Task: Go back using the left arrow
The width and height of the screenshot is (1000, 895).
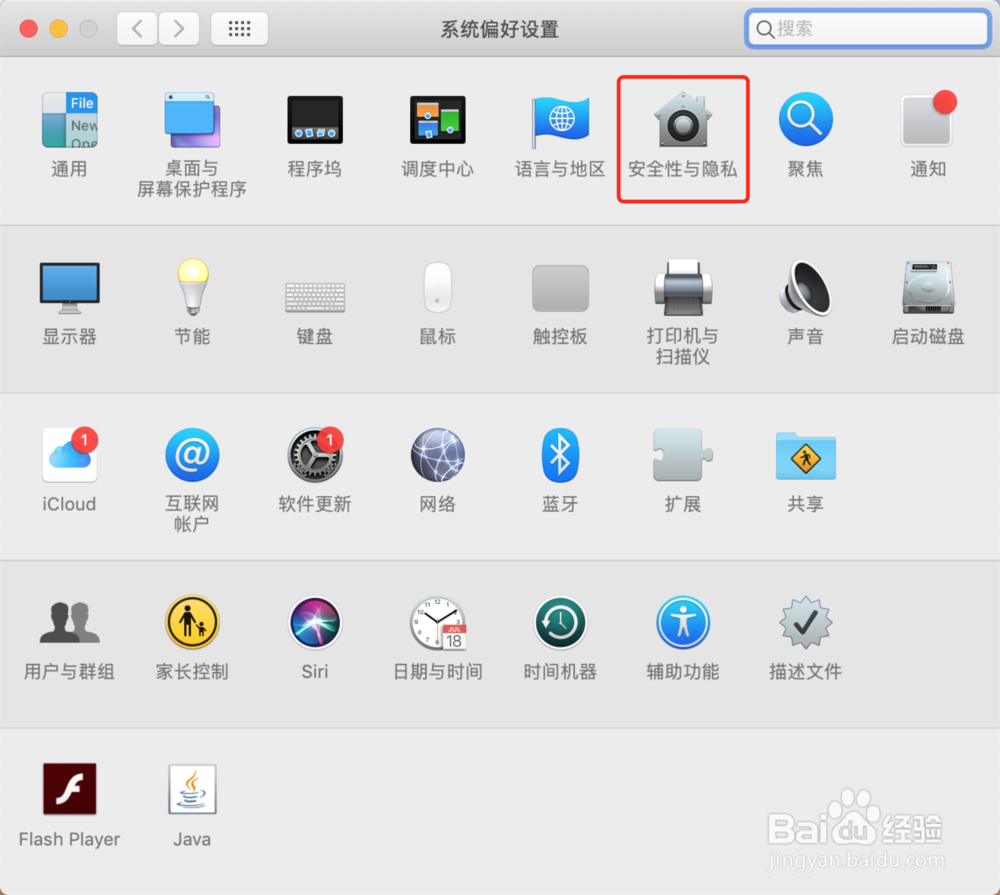Action: [137, 29]
